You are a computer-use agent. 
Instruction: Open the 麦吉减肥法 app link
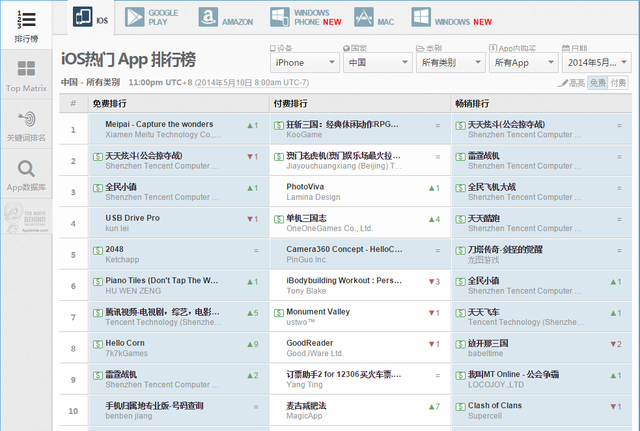306,406
